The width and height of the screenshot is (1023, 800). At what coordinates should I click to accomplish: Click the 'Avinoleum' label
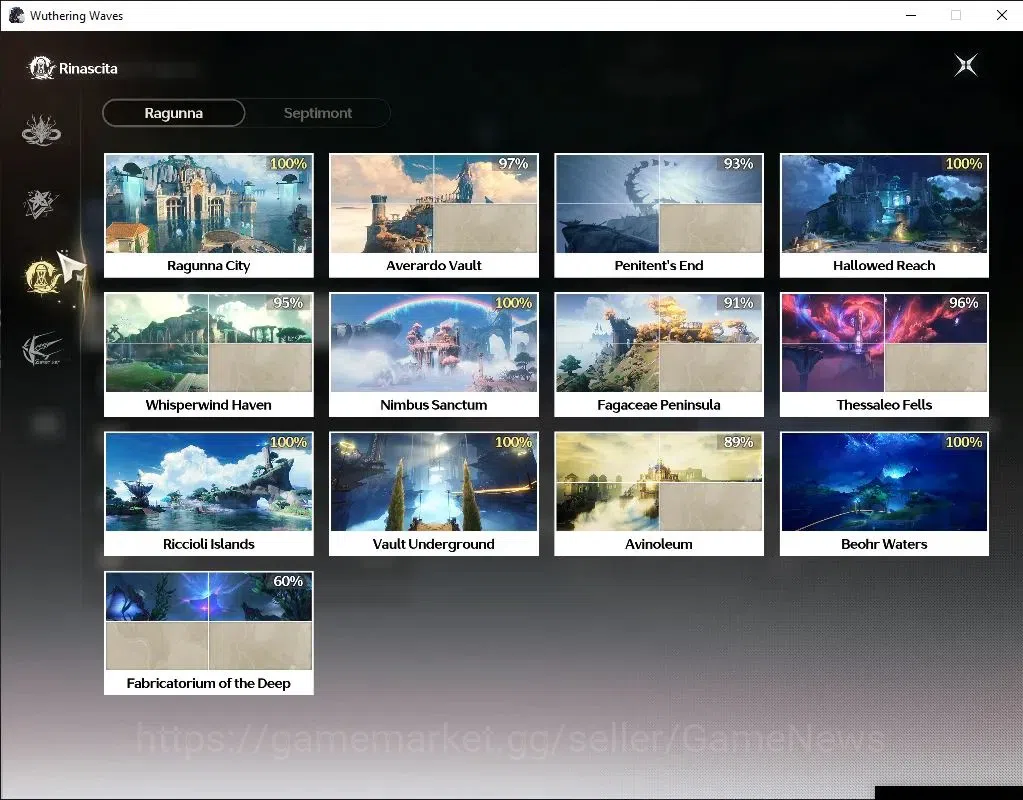659,544
